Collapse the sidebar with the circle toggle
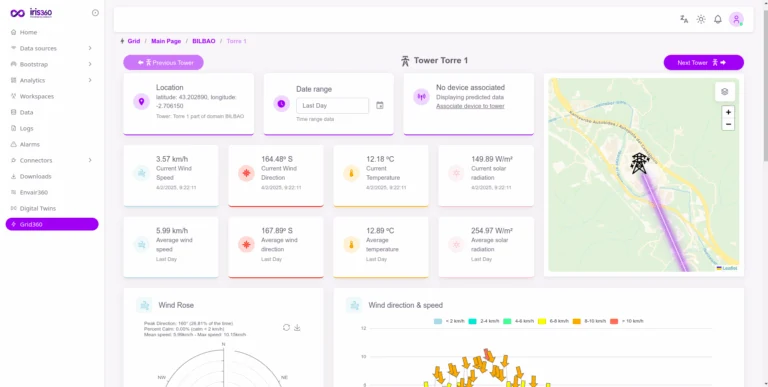This screenshot has width=768, height=387. (x=95, y=13)
